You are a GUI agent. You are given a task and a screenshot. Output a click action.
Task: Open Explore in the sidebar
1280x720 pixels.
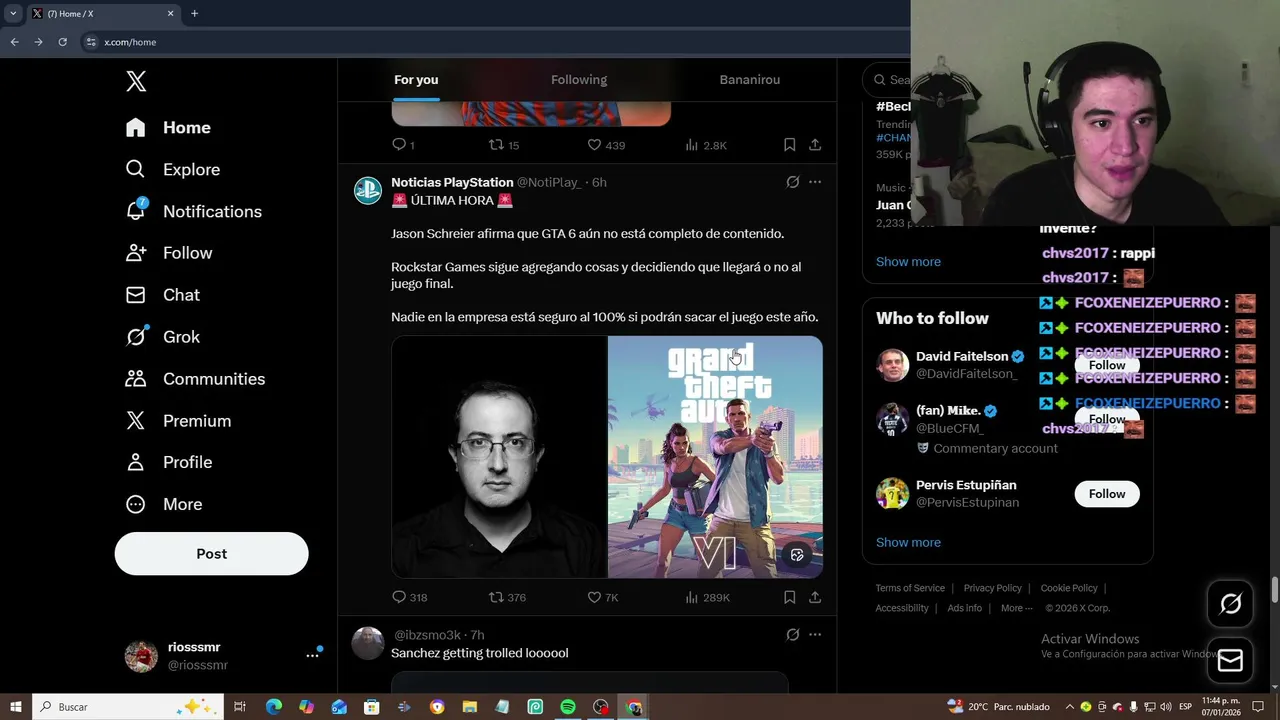click(172, 169)
